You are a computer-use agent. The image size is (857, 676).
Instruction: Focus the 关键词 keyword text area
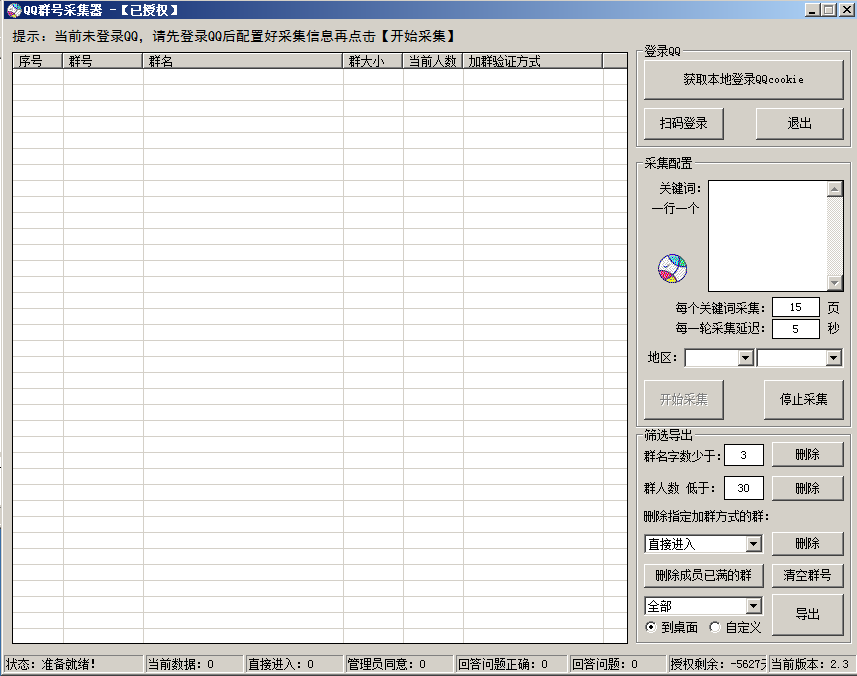pyautogui.click(x=768, y=236)
